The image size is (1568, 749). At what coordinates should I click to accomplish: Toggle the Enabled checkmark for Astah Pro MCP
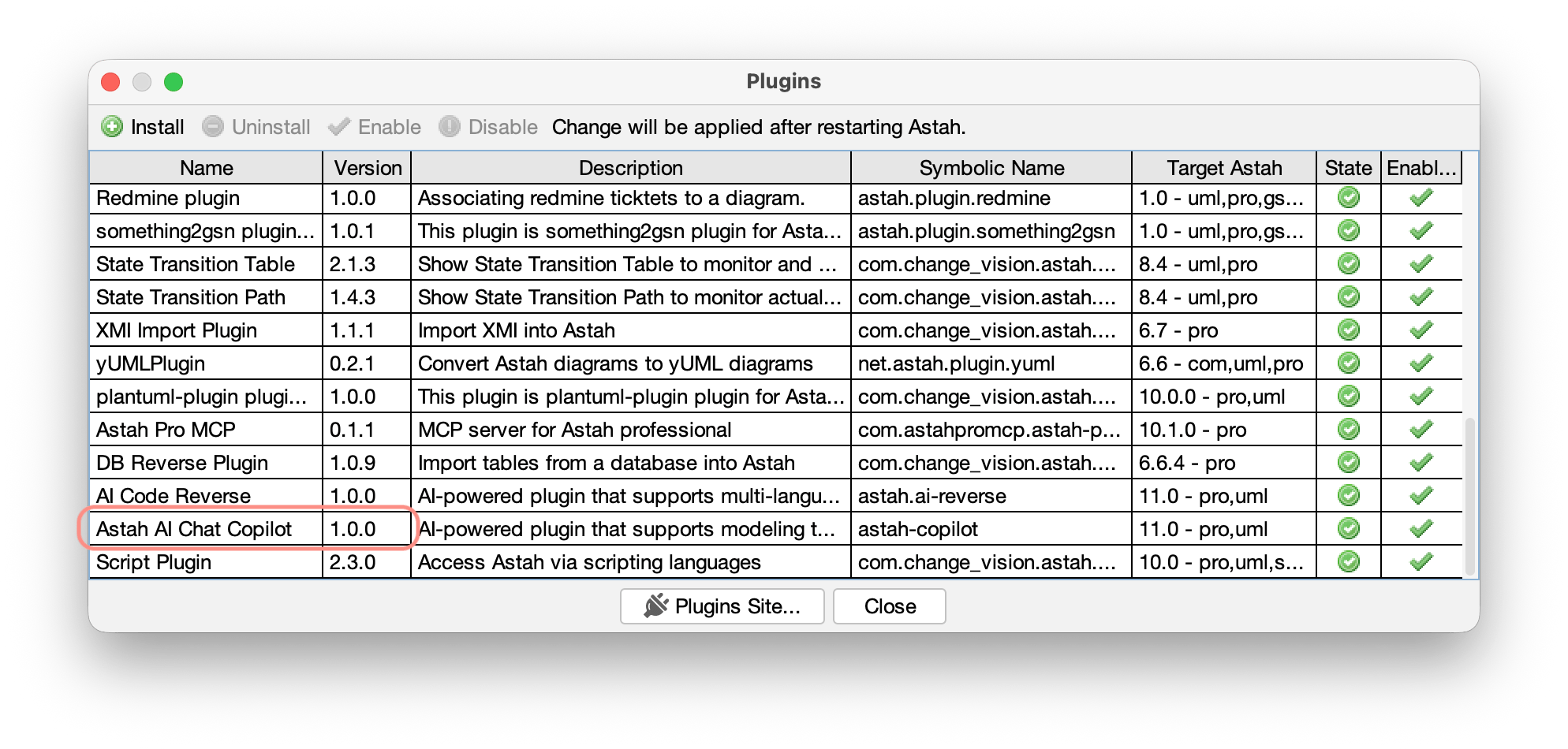tap(1421, 430)
